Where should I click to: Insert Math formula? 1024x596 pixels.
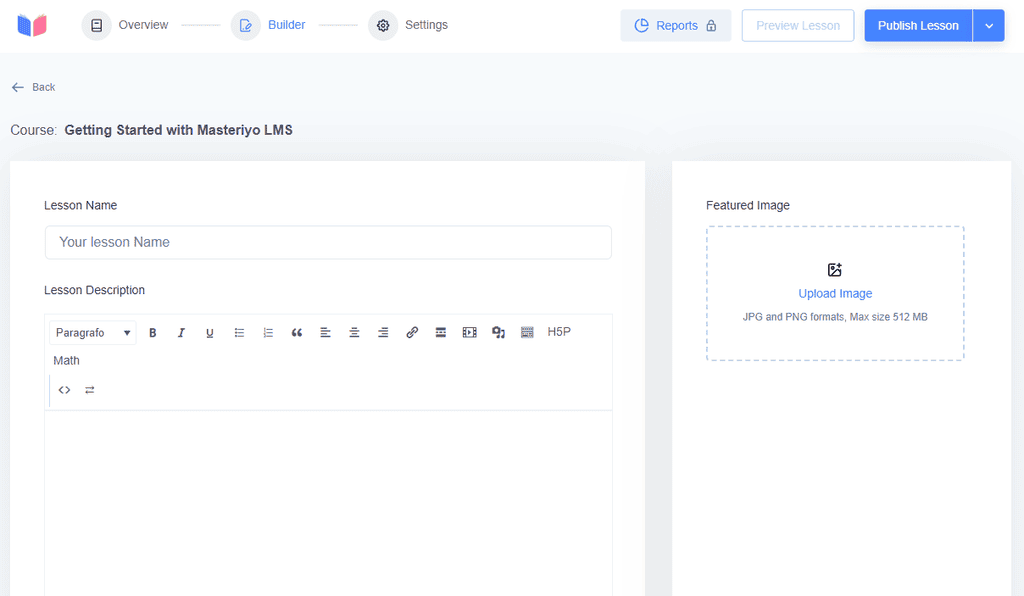click(x=66, y=360)
